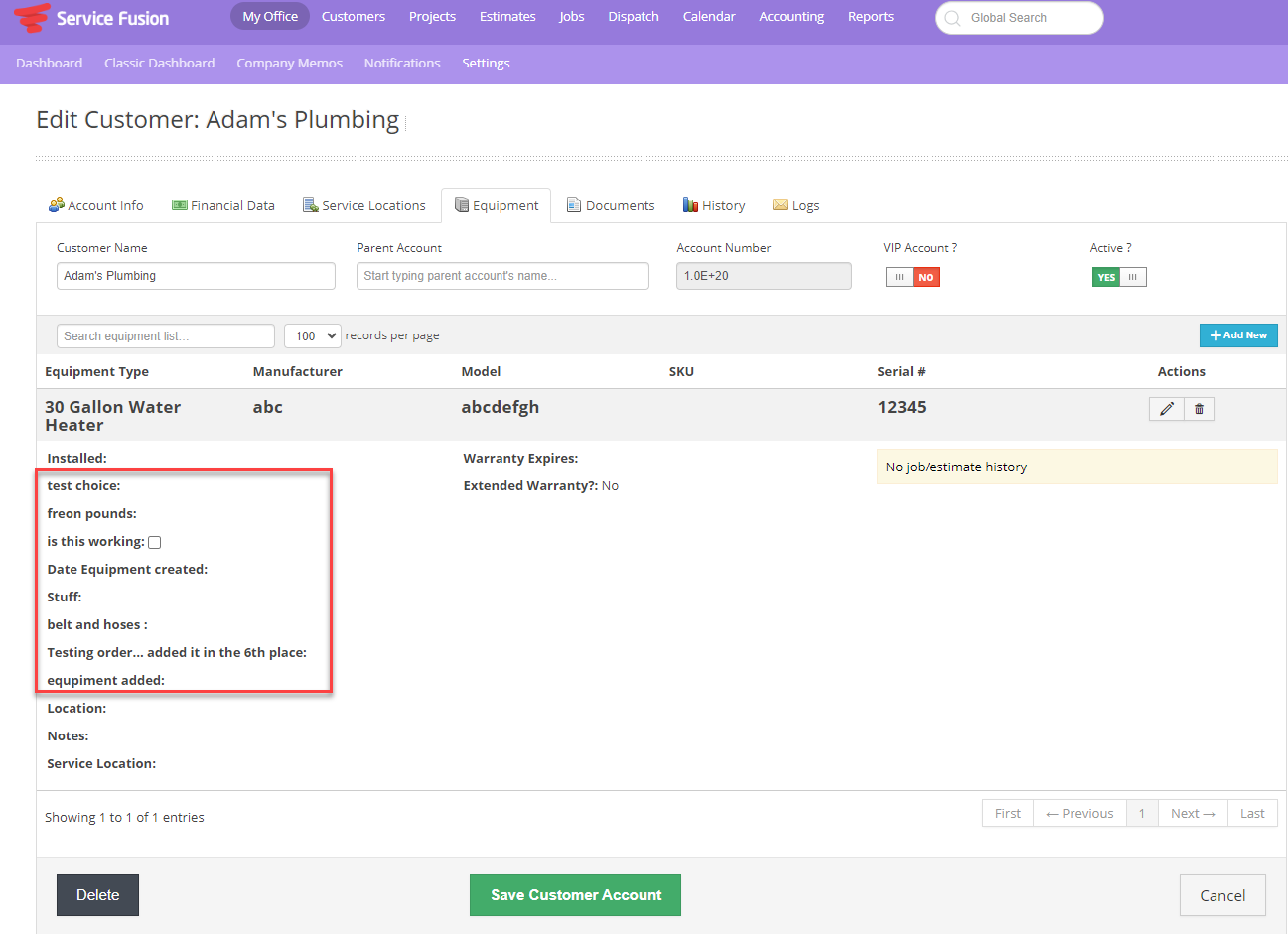The width and height of the screenshot is (1288, 934).
Task: Open the Projects menu
Action: coord(432,16)
